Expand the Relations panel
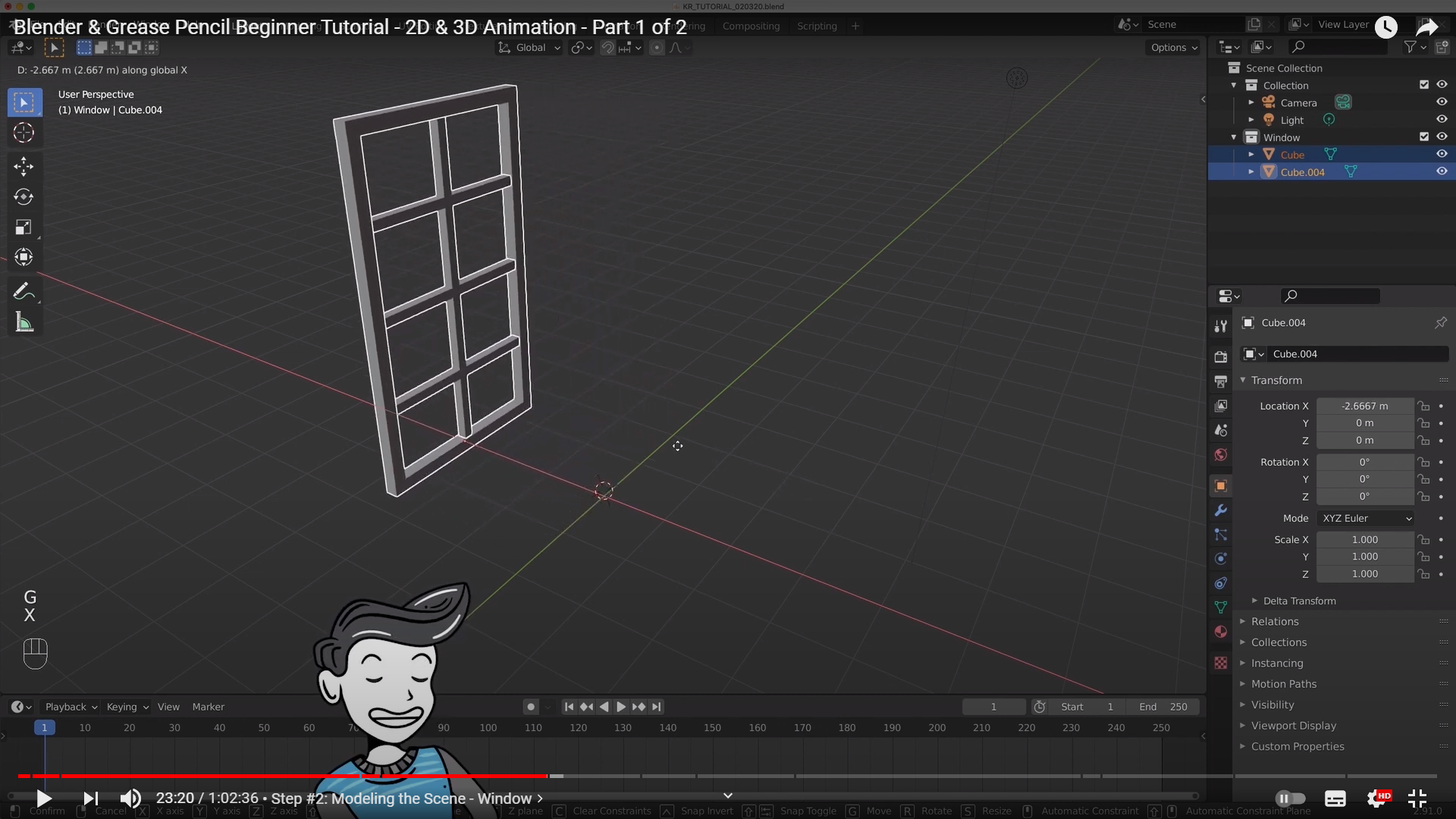The width and height of the screenshot is (1456, 819). point(1275,621)
